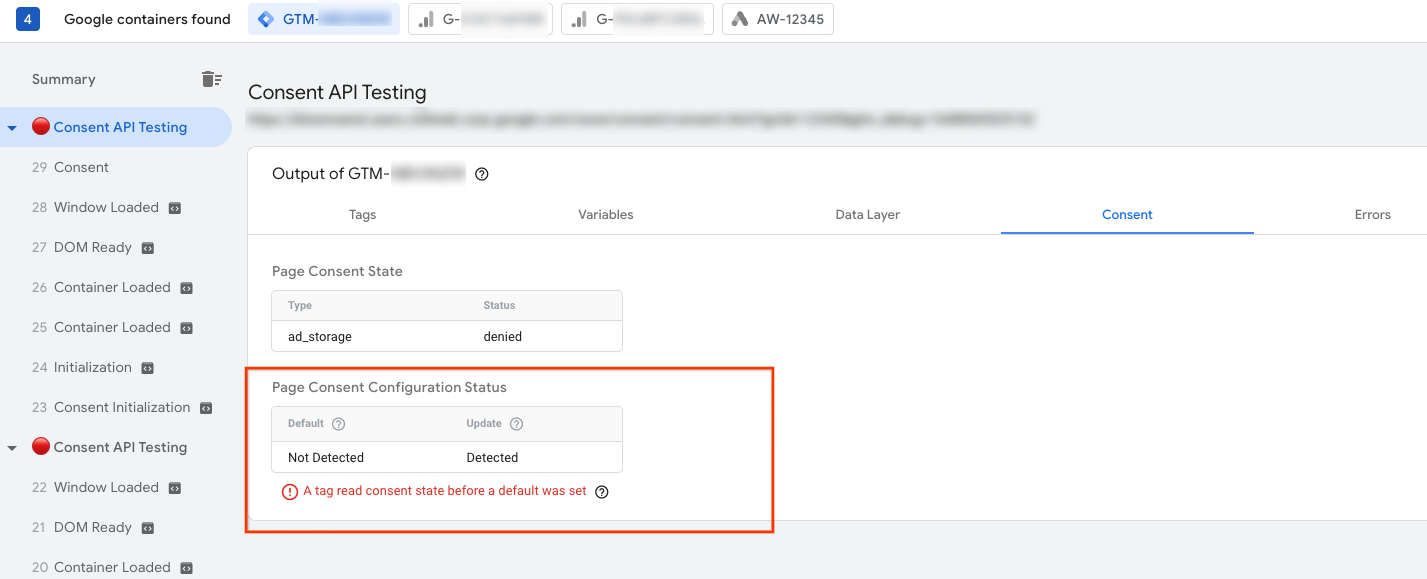The width and height of the screenshot is (1427, 579).
Task: Click the help icon next to Output of GTM
Action: coord(481,174)
